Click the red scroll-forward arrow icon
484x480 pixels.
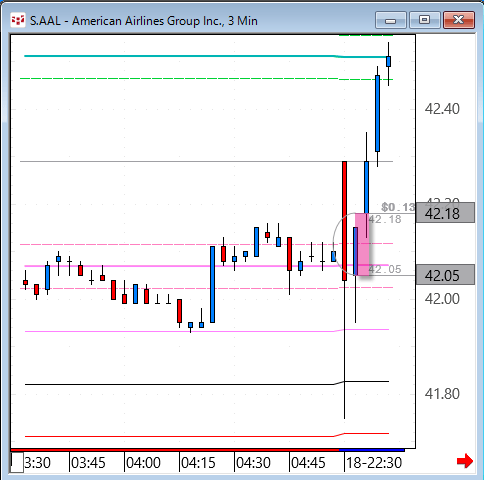tap(465, 461)
